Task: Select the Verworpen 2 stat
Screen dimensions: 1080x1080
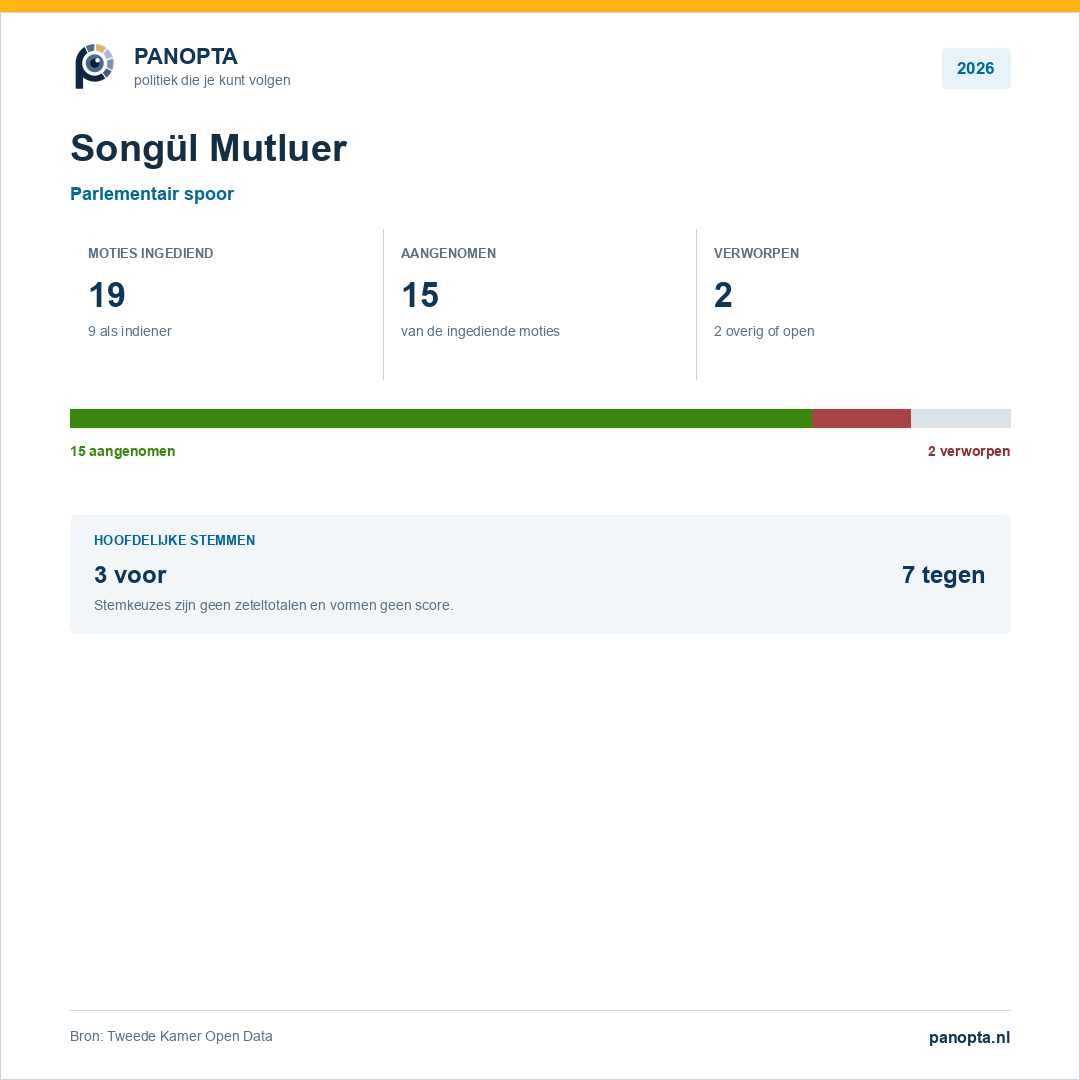Action: (x=853, y=304)
